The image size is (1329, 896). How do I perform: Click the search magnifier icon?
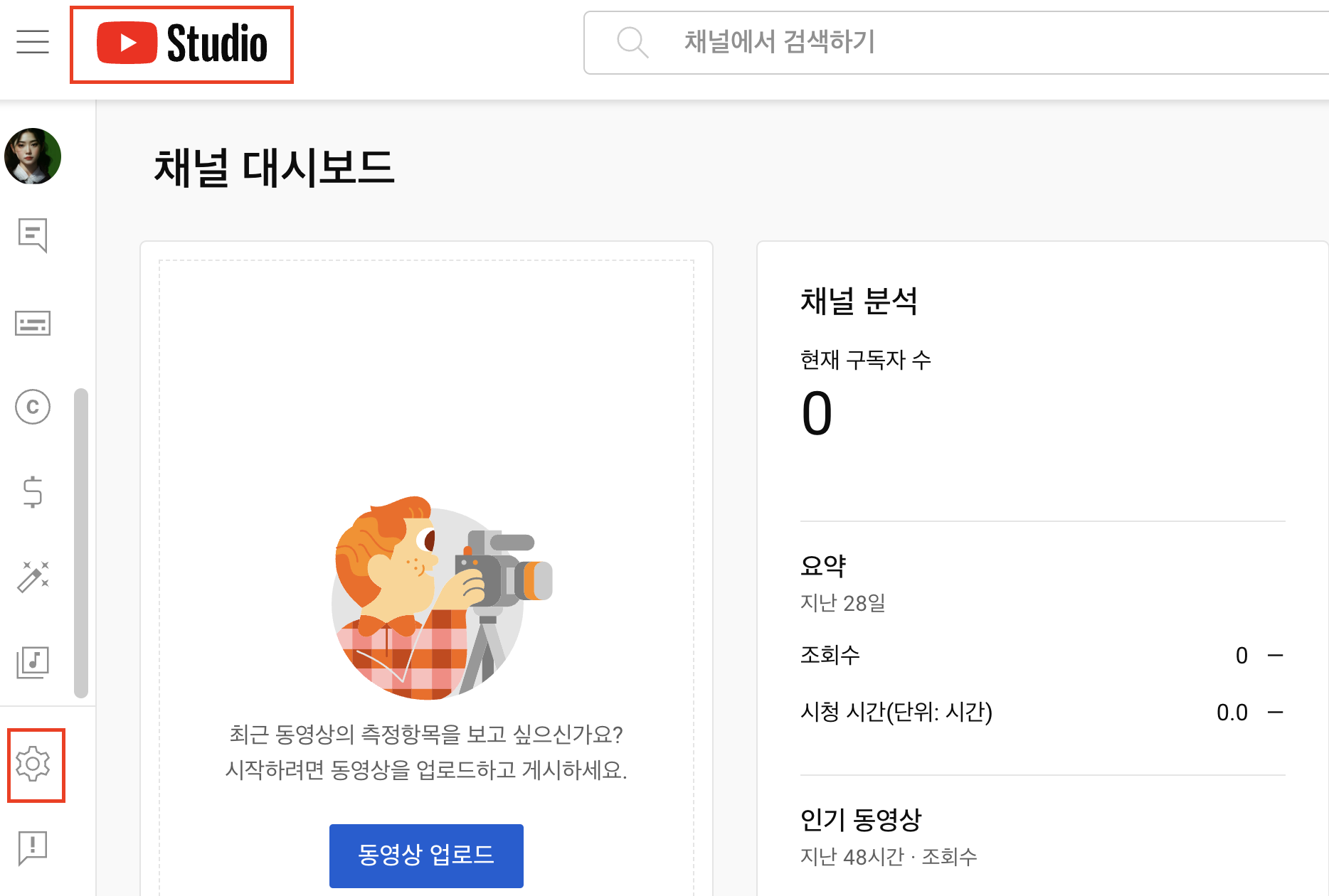pos(632,42)
